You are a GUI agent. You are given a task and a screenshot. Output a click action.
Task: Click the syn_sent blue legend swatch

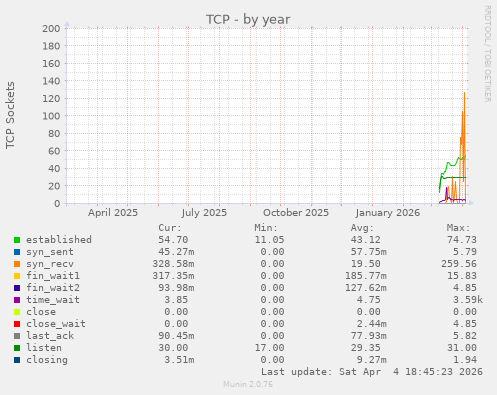(17, 252)
